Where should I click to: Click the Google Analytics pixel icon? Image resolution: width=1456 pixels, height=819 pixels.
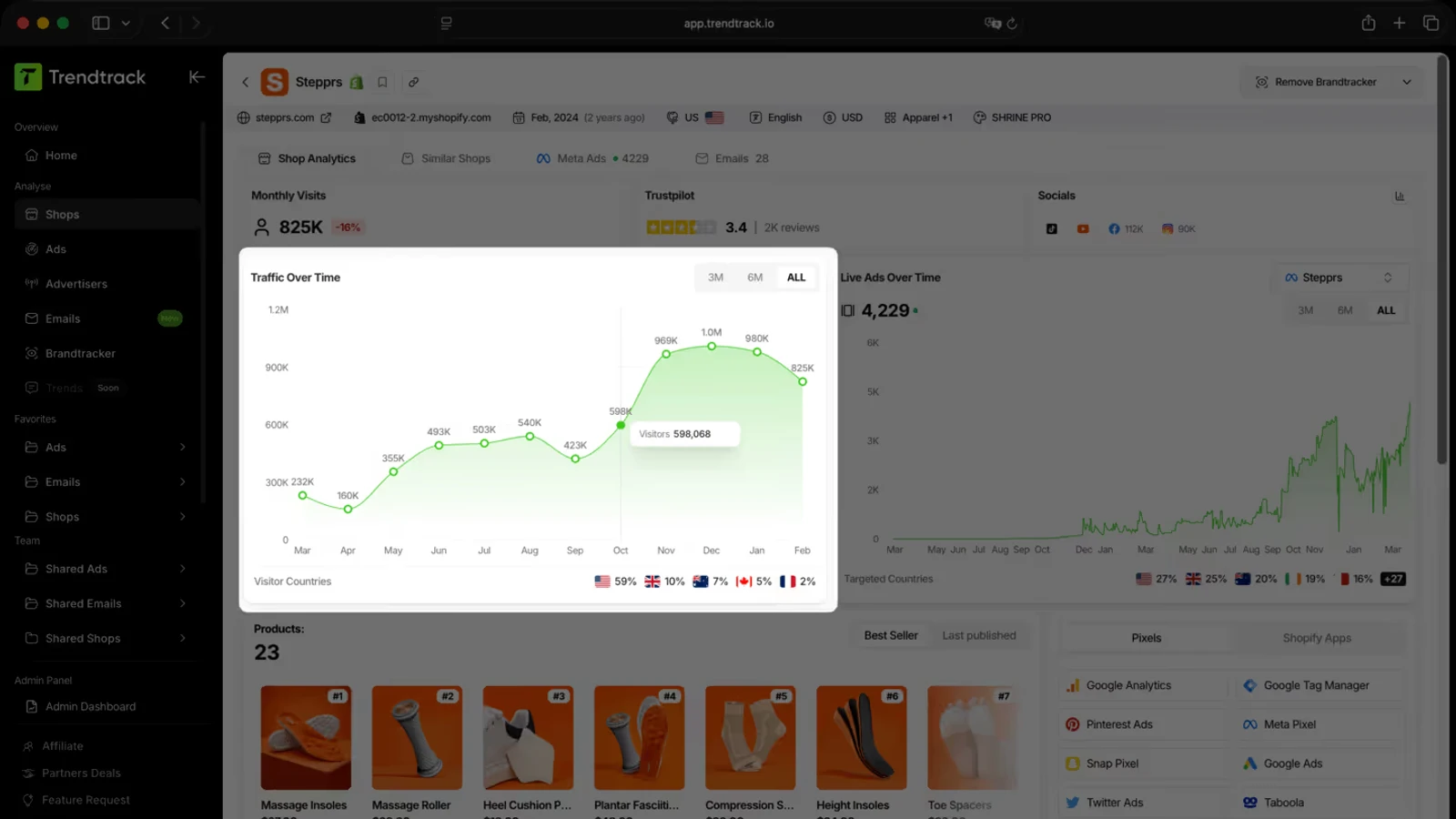[x=1073, y=685]
